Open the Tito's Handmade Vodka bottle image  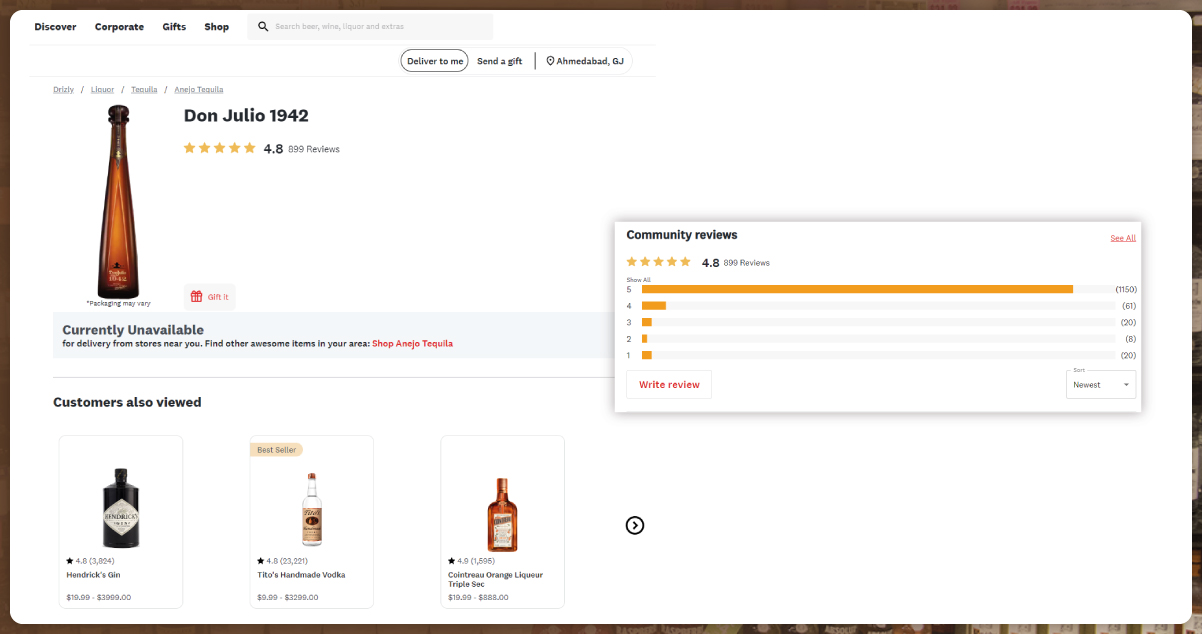coord(312,509)
